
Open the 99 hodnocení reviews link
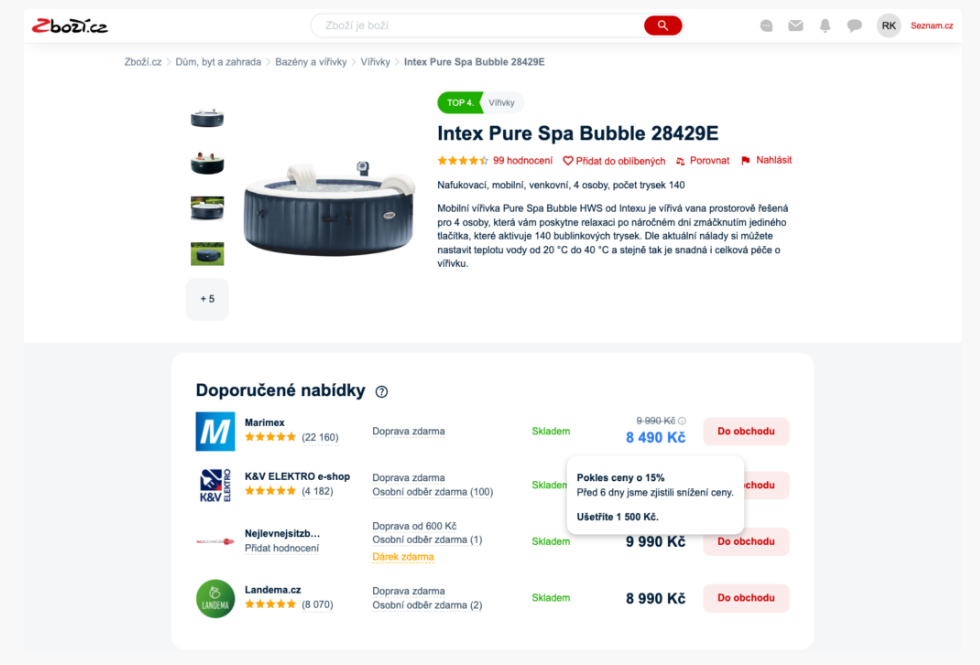tap(522, 161)
